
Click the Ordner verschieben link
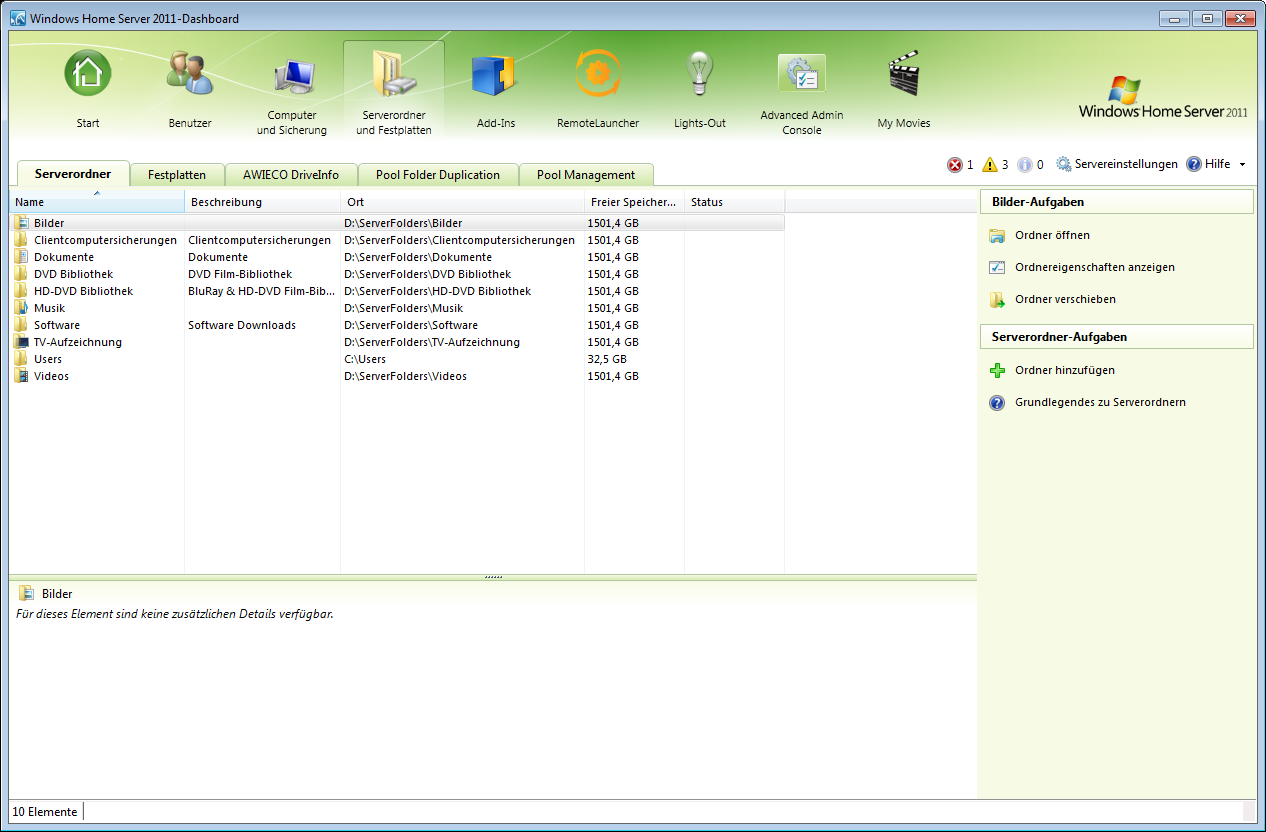(1065, 300)
